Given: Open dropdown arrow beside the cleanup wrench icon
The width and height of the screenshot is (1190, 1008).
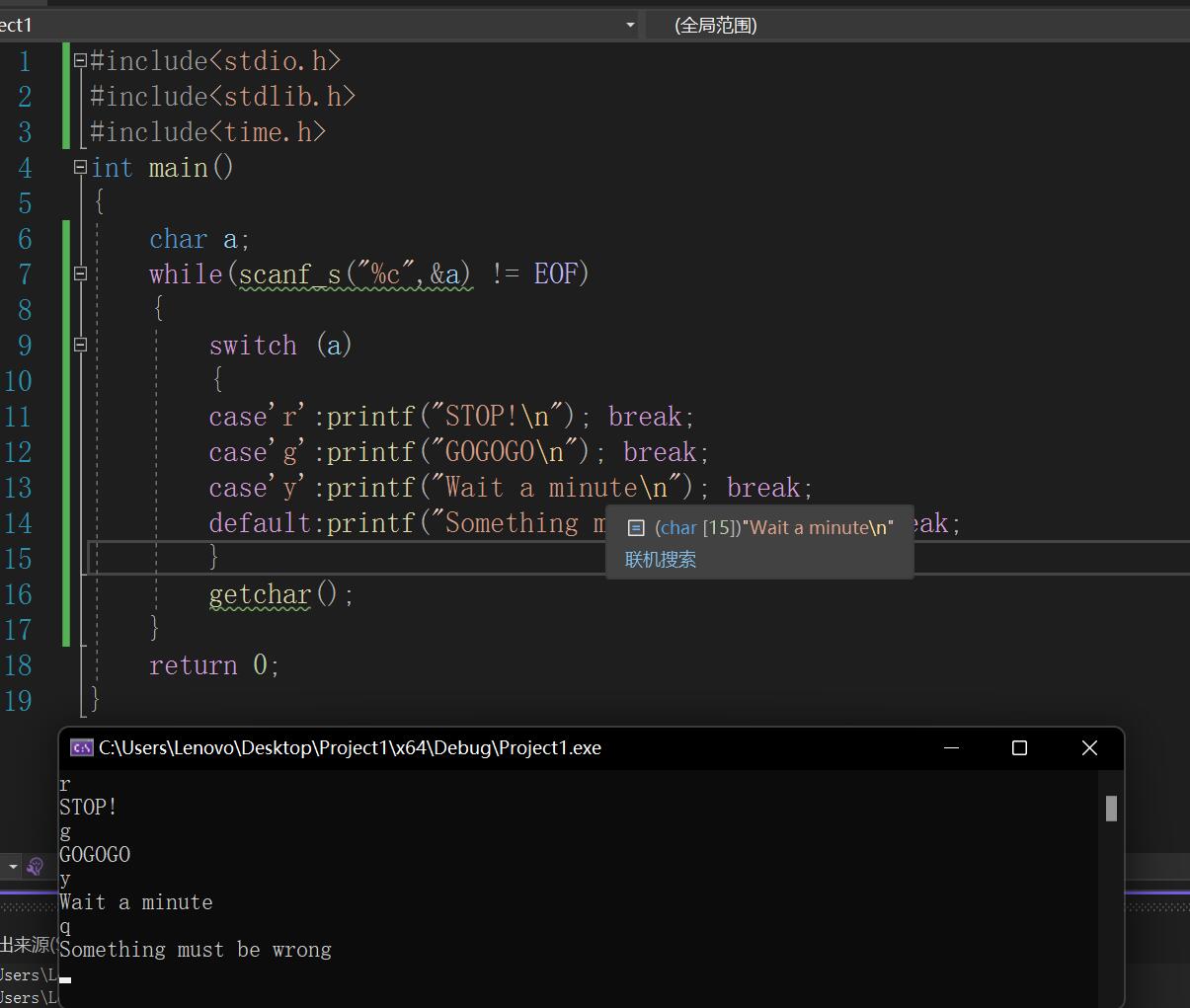Looking at the screenshot, I should (13, 867).
